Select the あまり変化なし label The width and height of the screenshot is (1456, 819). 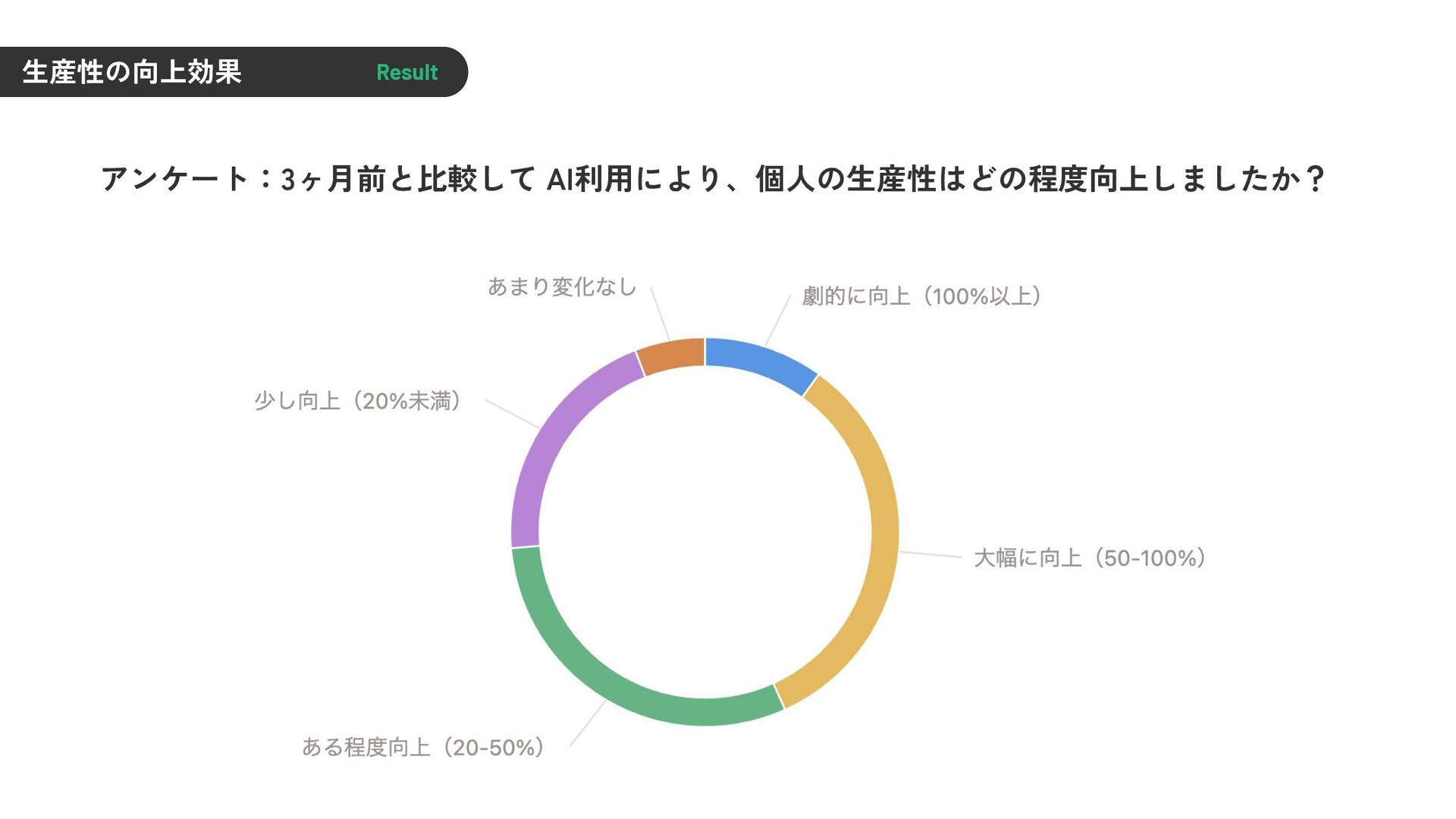click(x=562, y=287)
